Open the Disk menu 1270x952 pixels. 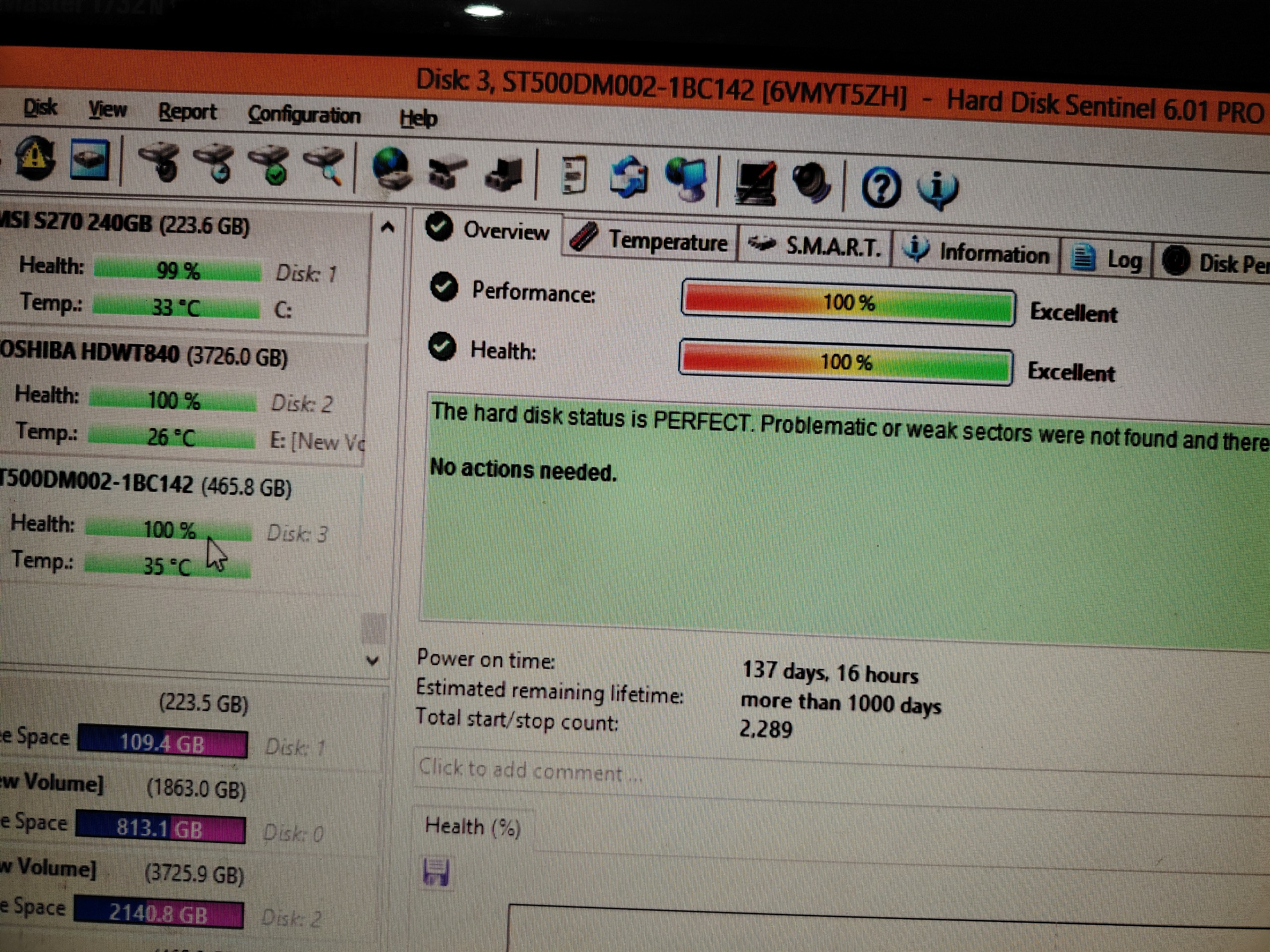40,107
